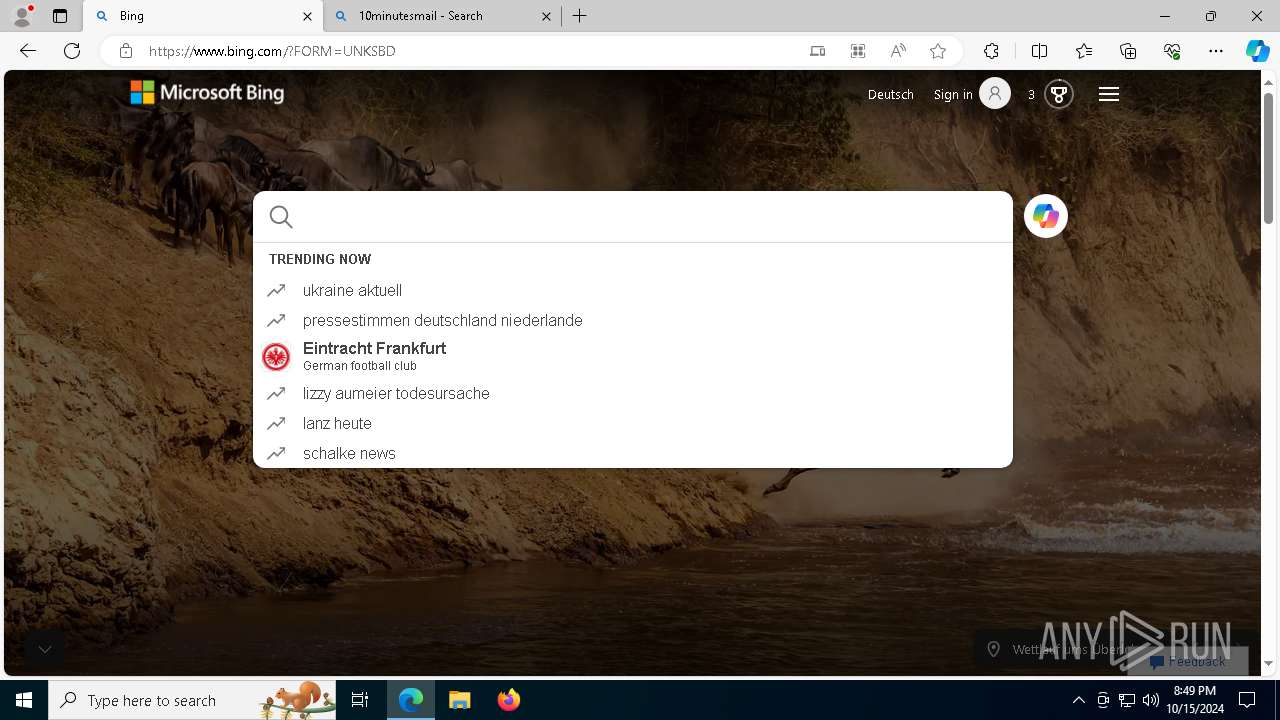The height and width of the screenshot is (720, 1280).
Task: Switch to the 10minutesmail - Search tab
Action: (x=442, y=16)
